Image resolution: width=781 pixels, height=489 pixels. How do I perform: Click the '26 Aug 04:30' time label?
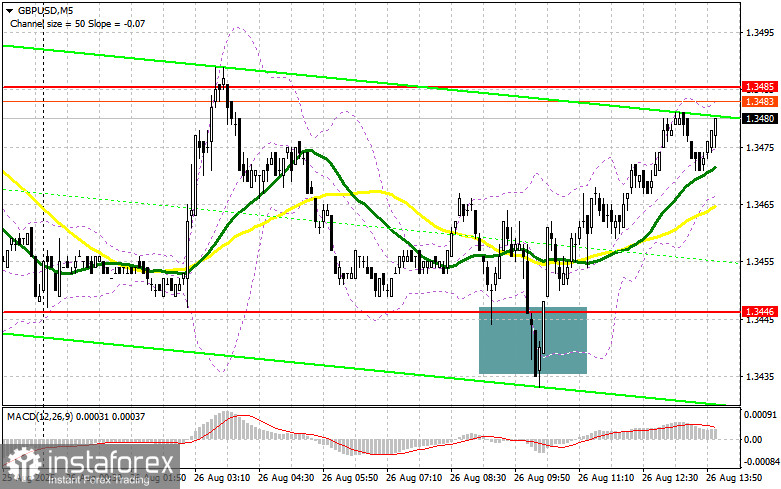(x=286, y=478)
